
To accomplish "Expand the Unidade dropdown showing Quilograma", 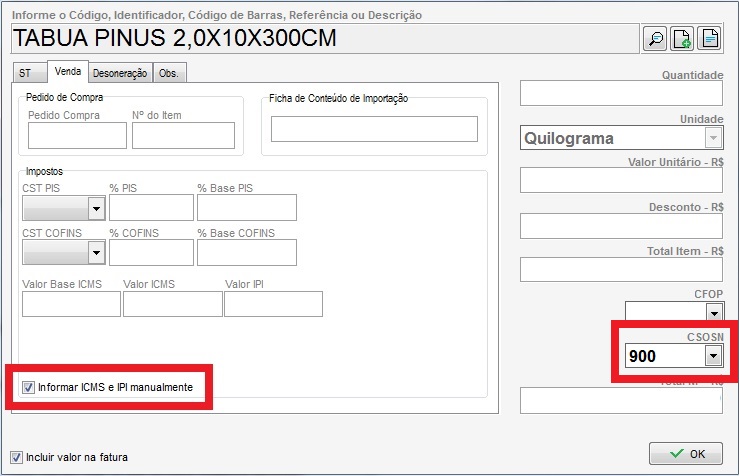I will tap(712, 138).
